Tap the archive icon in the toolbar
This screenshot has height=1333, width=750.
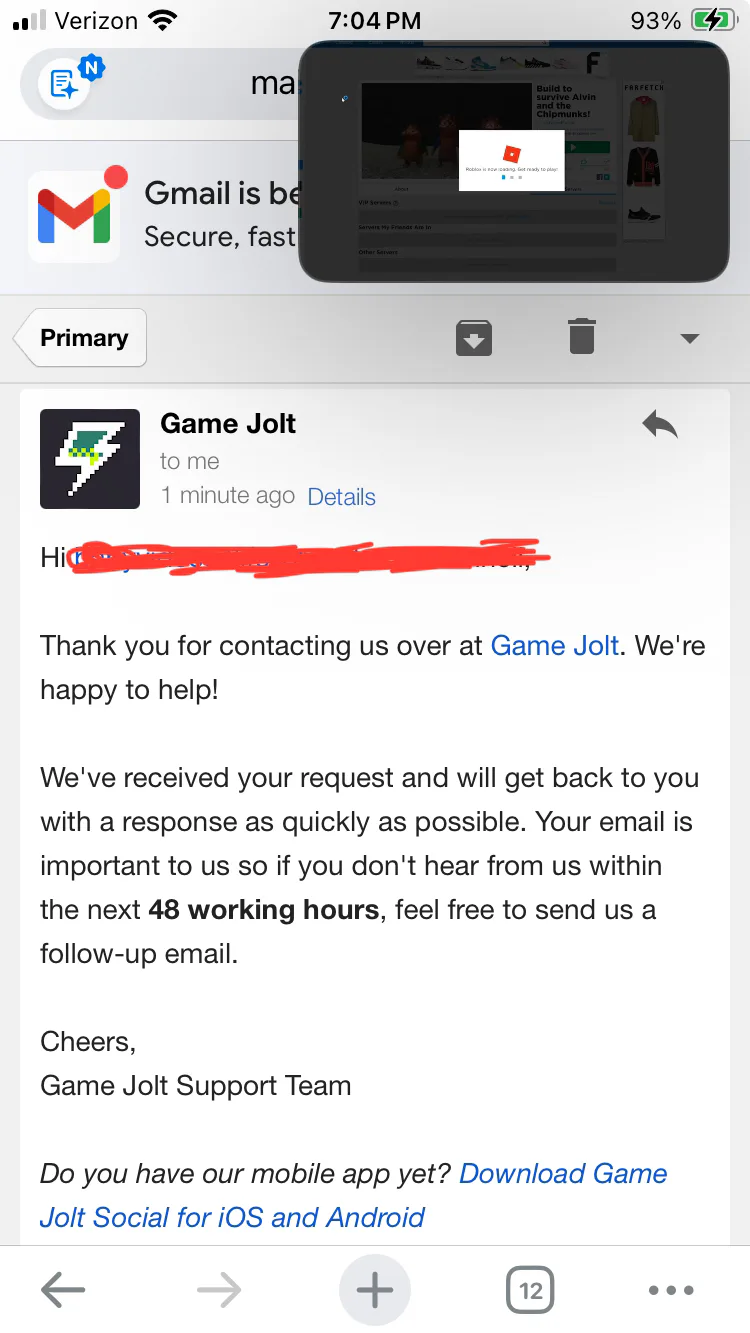[474, 337]
